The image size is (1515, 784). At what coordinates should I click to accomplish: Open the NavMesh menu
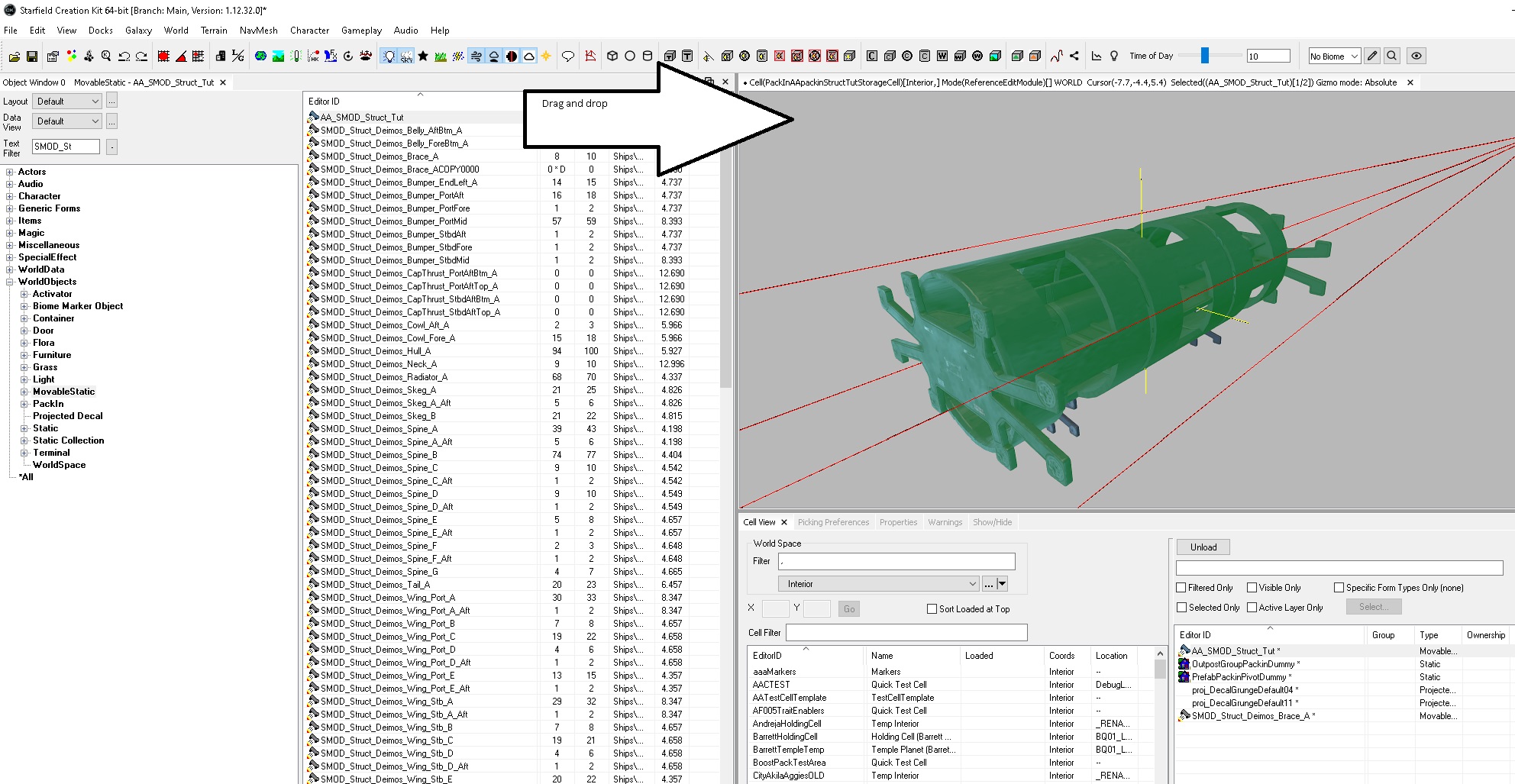[x=258, y=31]
